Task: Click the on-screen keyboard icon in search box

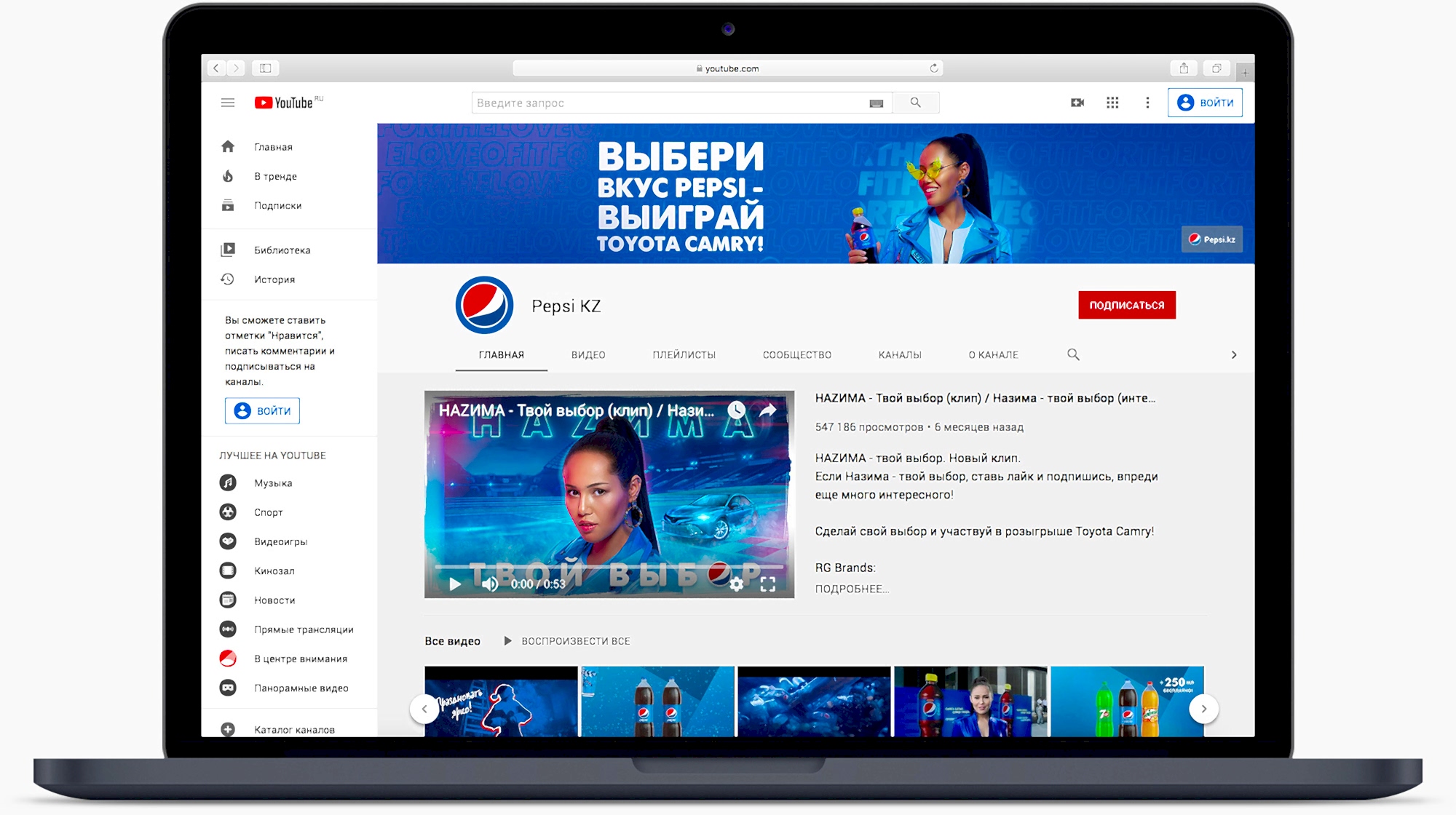Action: (876, 103)
